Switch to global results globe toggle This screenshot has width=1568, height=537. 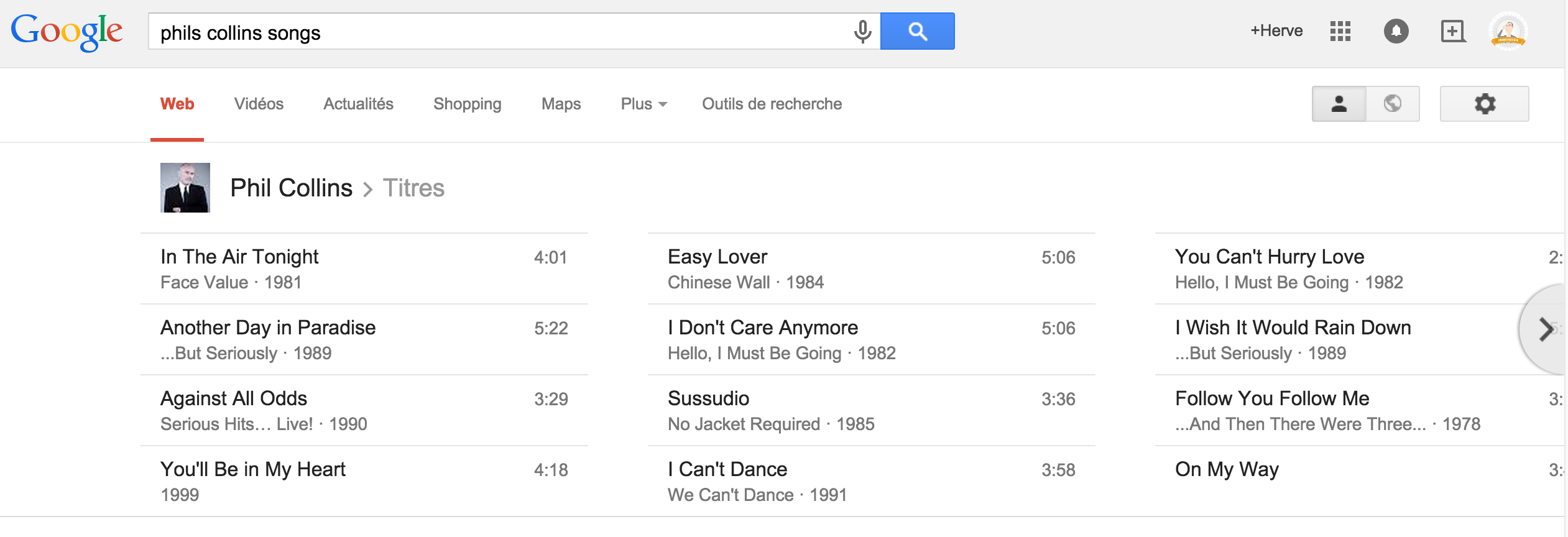(x=1393, y=104)
